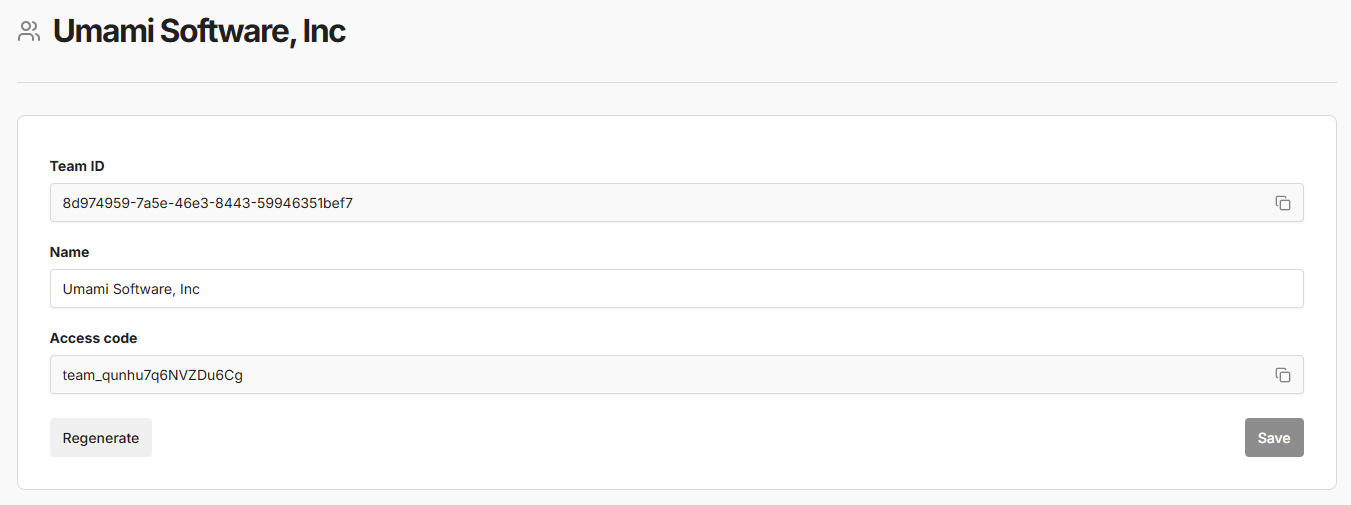Viewport: 1351px width, 505px height.
Task: Click the Regenerate button
Action: 101,438
